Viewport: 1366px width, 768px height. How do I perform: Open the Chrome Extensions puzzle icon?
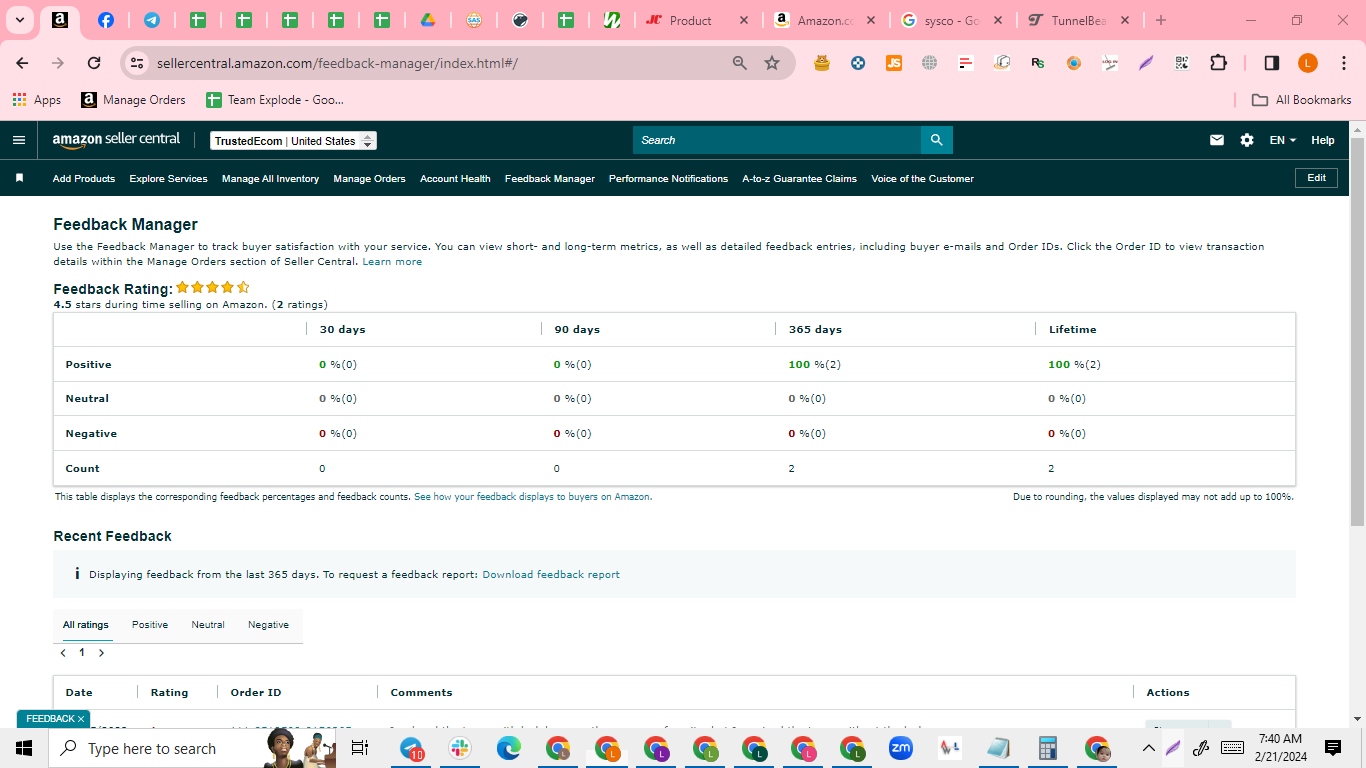coord(1218,63)
